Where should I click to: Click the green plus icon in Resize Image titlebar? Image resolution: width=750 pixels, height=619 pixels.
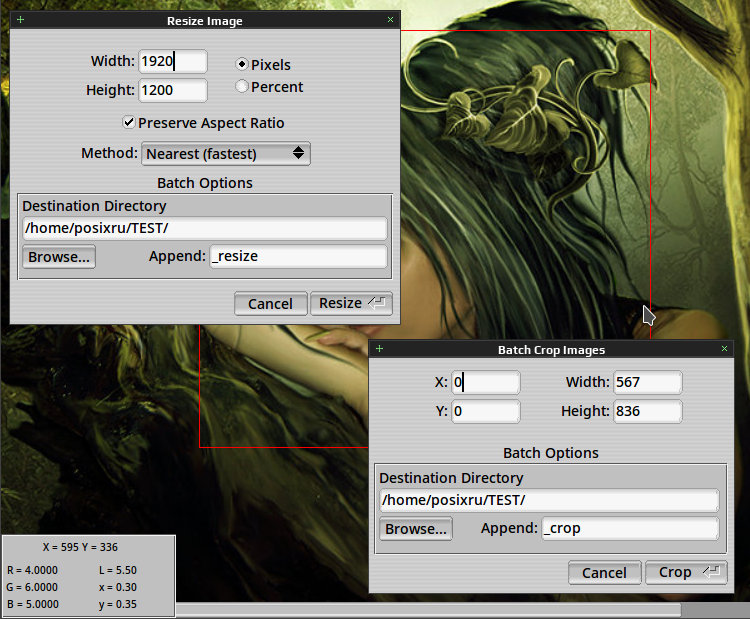click(20, 20)
